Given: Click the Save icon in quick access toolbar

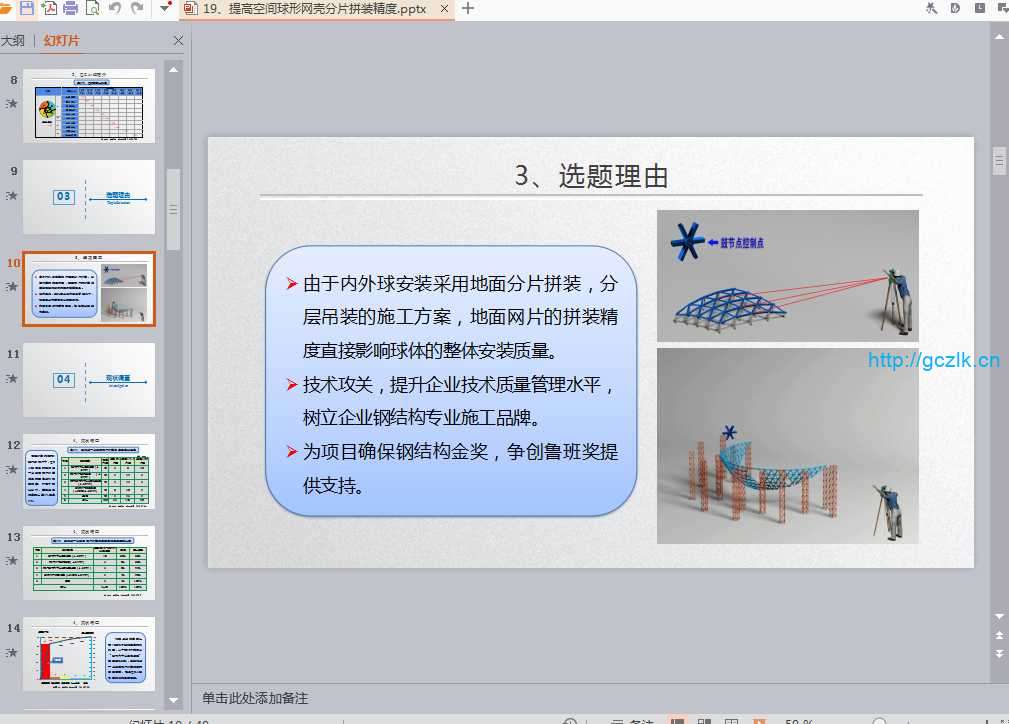Looking at the screenshot, I should (x=27, y=8).
